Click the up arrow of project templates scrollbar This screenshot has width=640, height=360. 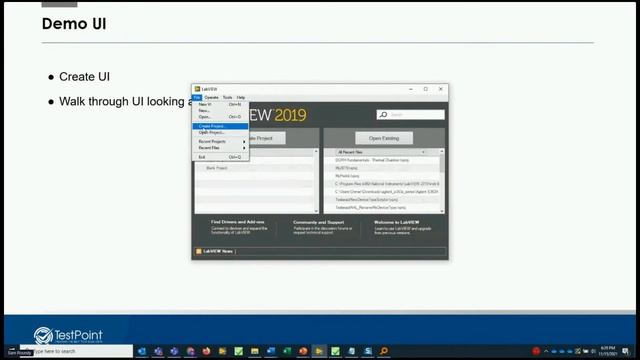pyautogui.click(x=316, y=151)
